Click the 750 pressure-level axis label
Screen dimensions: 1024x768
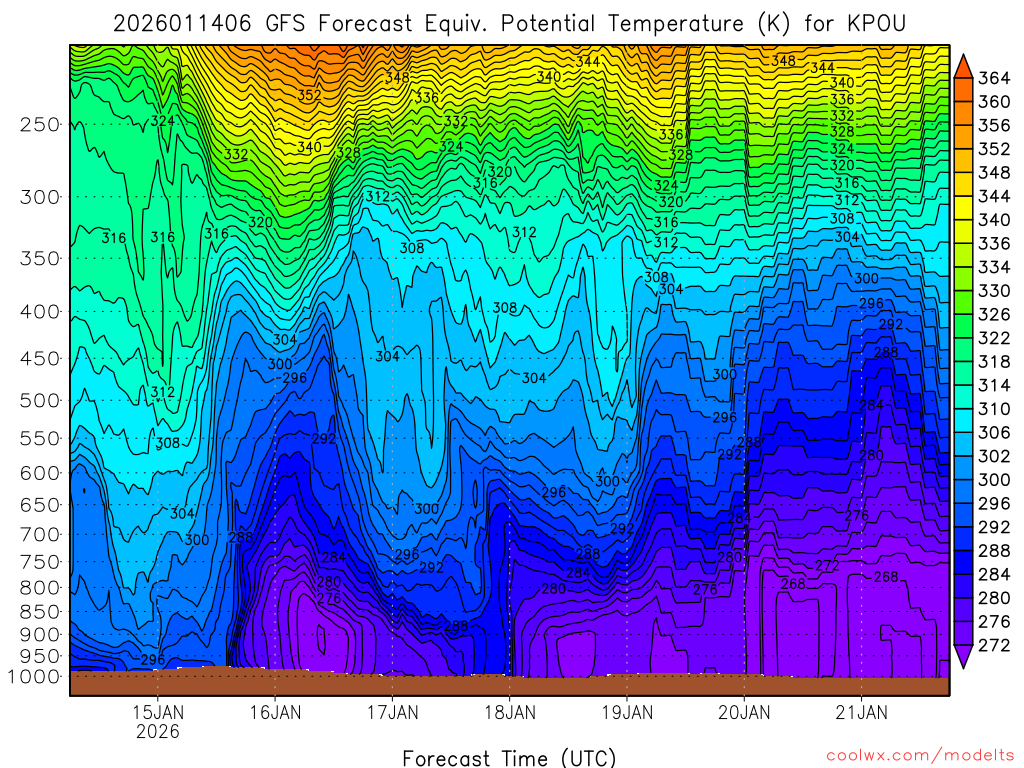[x=40, y=562]
